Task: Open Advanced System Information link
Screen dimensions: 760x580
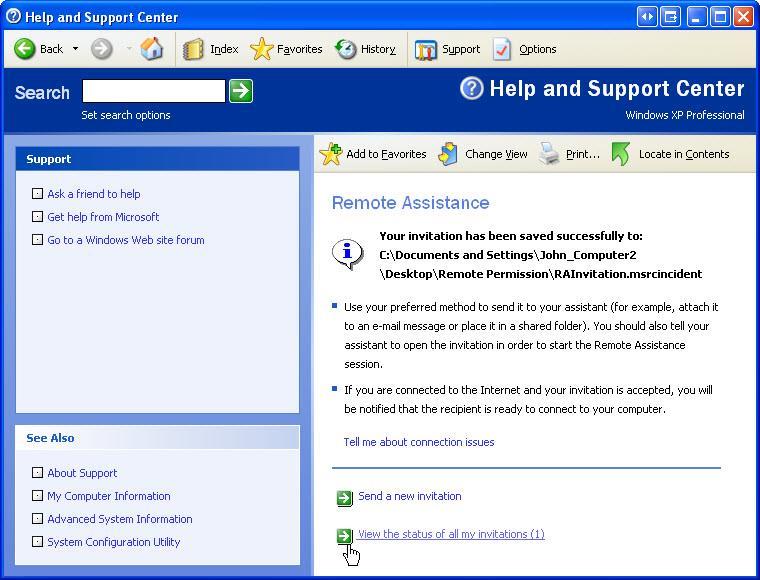Action: 120,519
